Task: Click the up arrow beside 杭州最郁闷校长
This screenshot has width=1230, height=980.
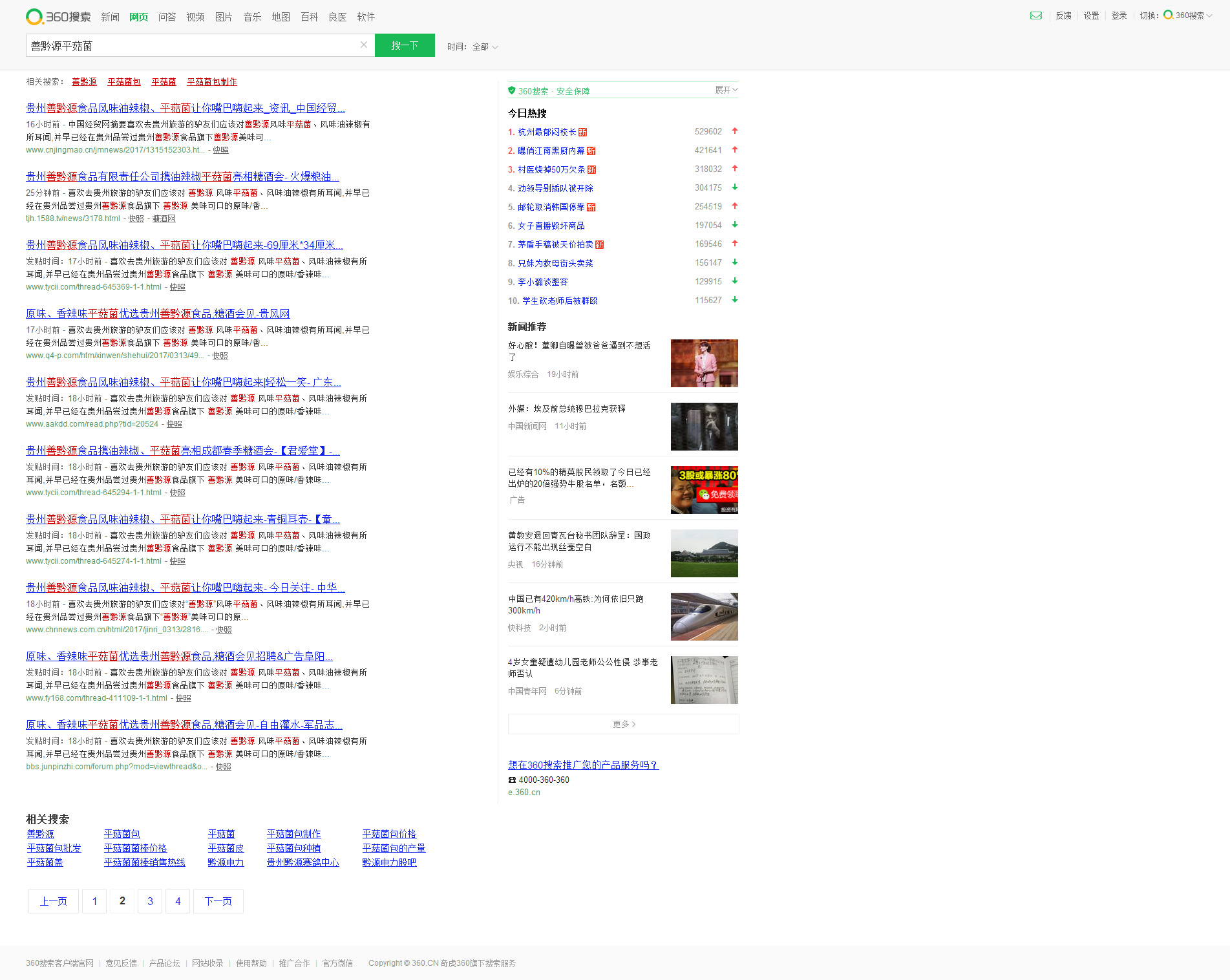Action: point(735,131)
